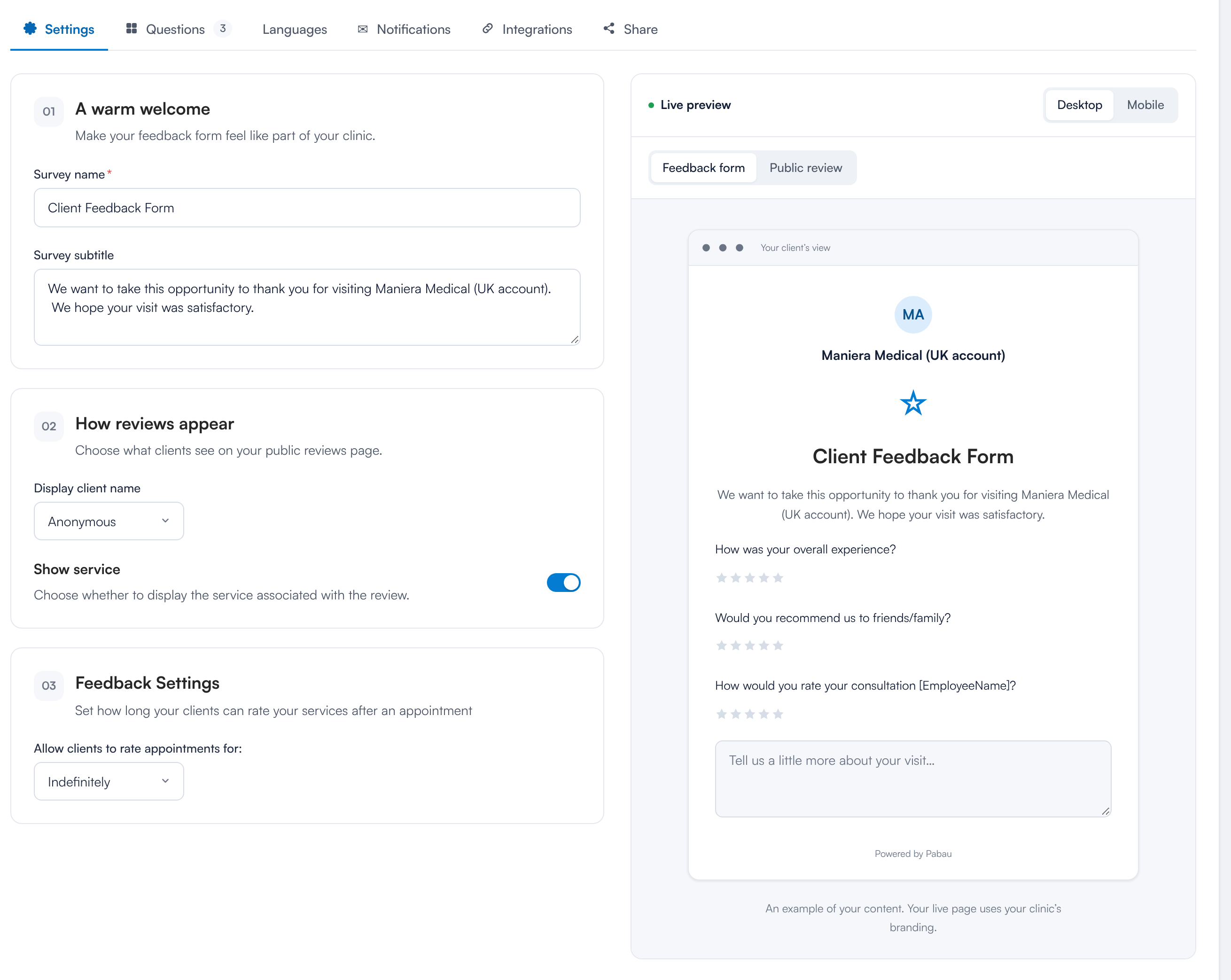Open the Display client name Anonymous dropdown

(109, 521)
